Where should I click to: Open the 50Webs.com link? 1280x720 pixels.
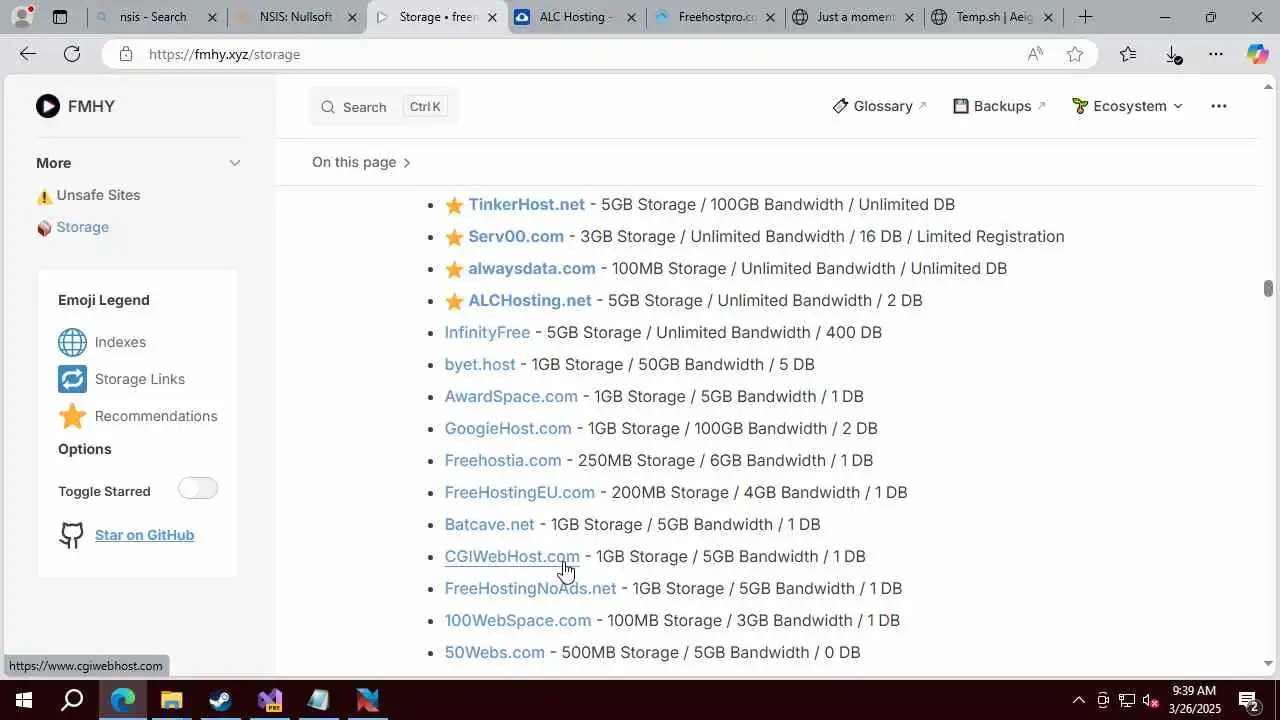pos(495,652)
